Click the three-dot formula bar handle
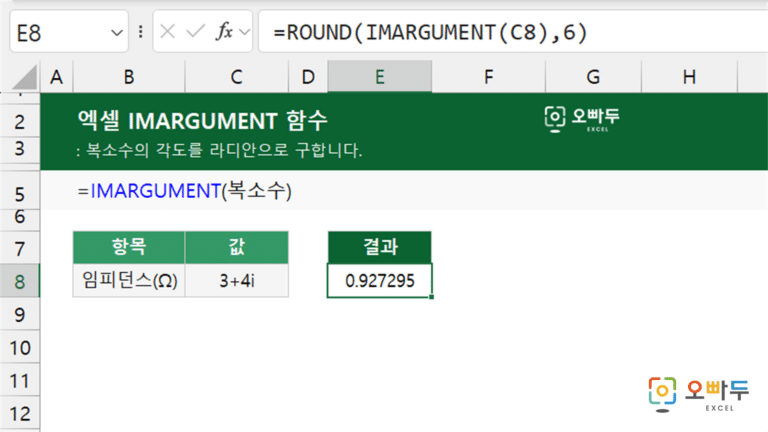This screenshot has width=768, height=432. tap(141, 32)
